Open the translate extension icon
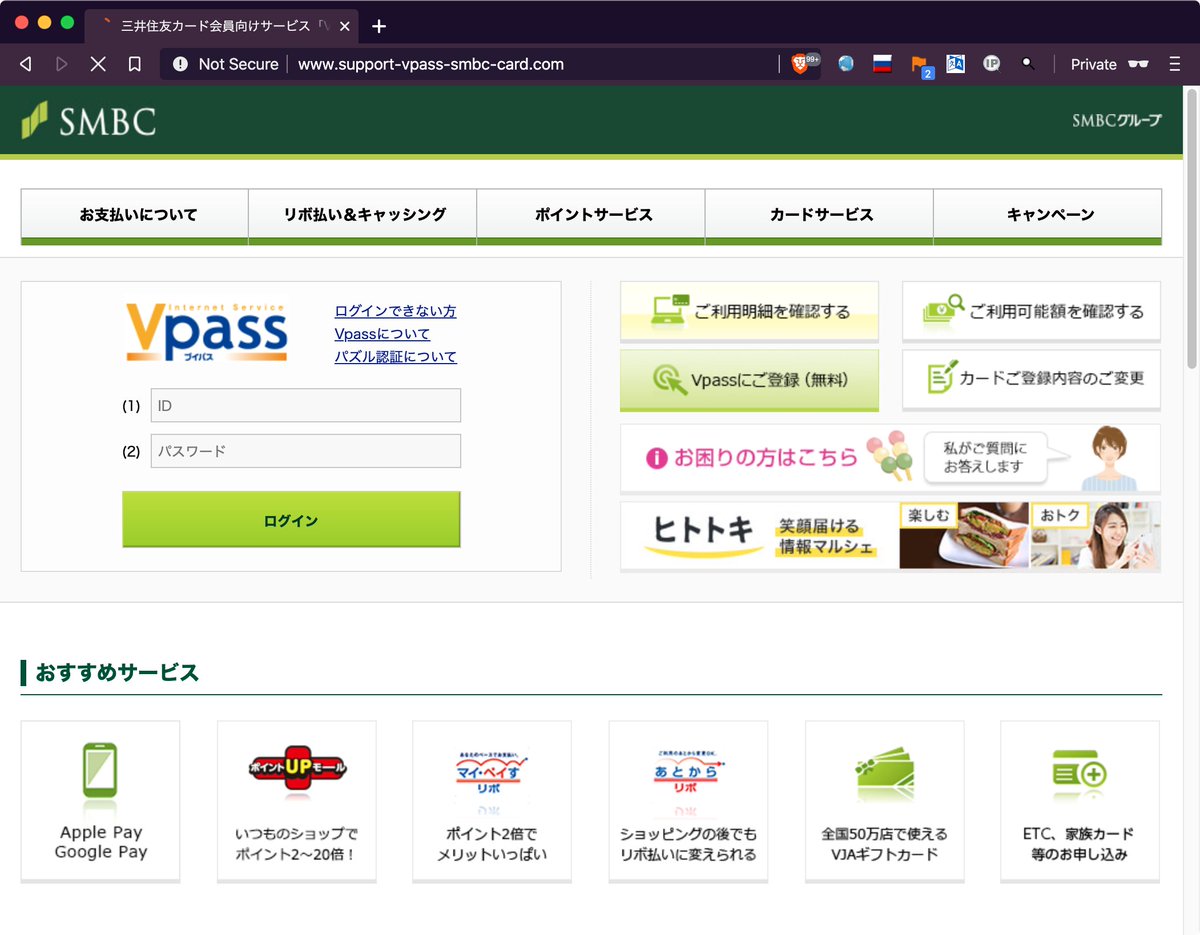 (x=956, y=64)
